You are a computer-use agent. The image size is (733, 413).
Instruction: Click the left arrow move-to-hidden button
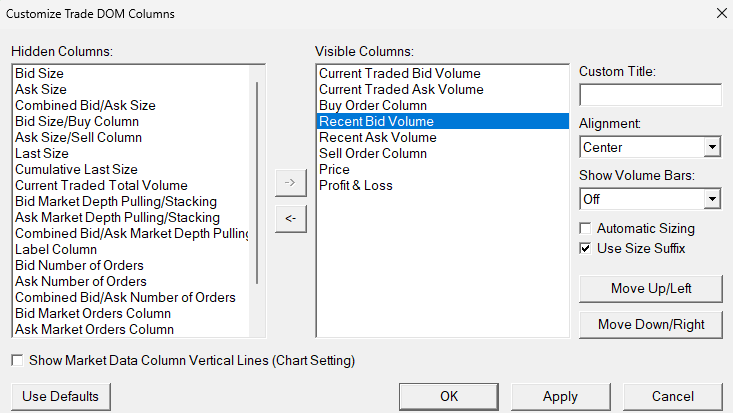point(290,220)
